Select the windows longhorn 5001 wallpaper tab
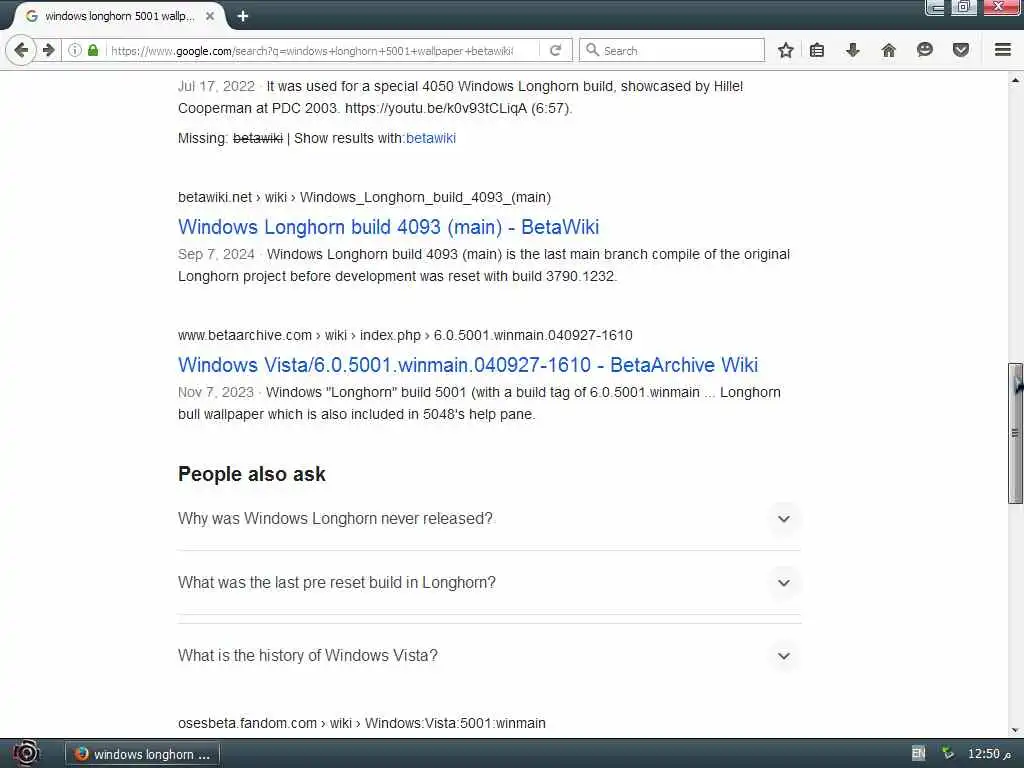This screenshot has width=1024, height=768. tap(119, 16)
